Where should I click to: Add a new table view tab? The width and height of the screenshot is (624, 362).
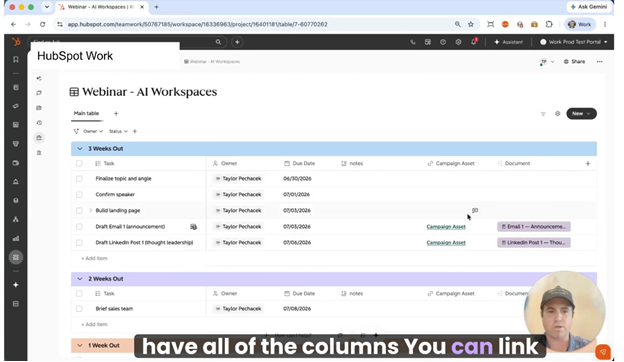(x=116, y=113)
